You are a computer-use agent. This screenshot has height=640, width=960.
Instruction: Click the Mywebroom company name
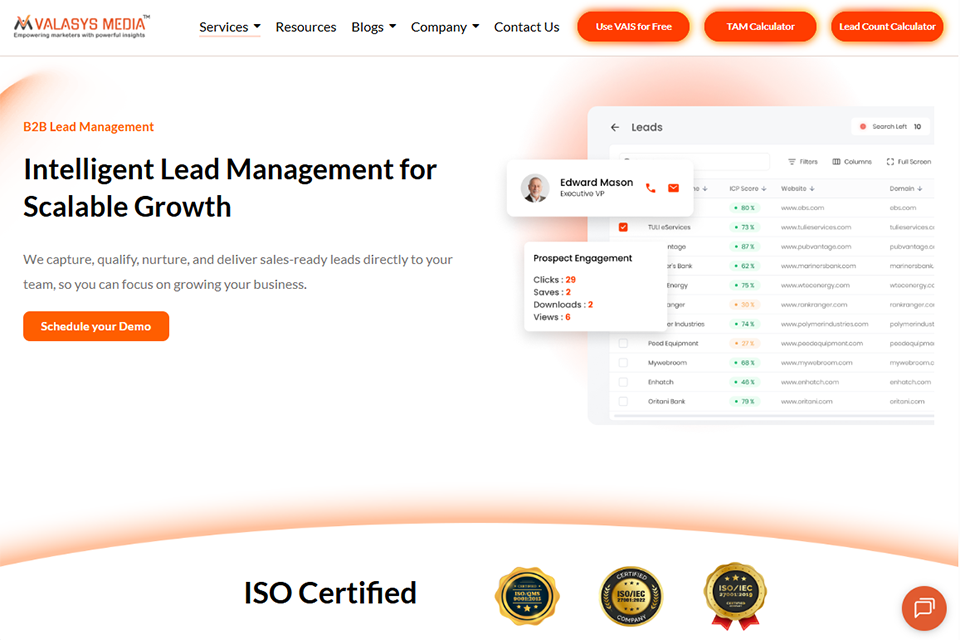pyautogui.click(x=667, y=363)
